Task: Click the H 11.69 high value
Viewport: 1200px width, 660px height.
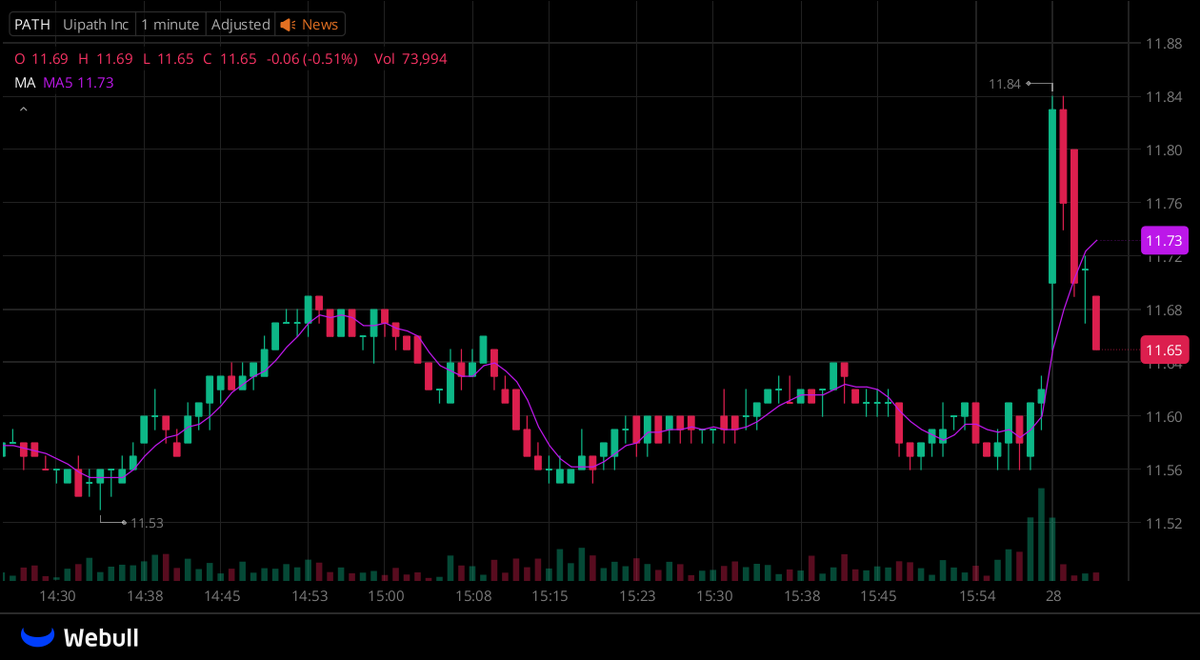Action: [x=105, y=59]
